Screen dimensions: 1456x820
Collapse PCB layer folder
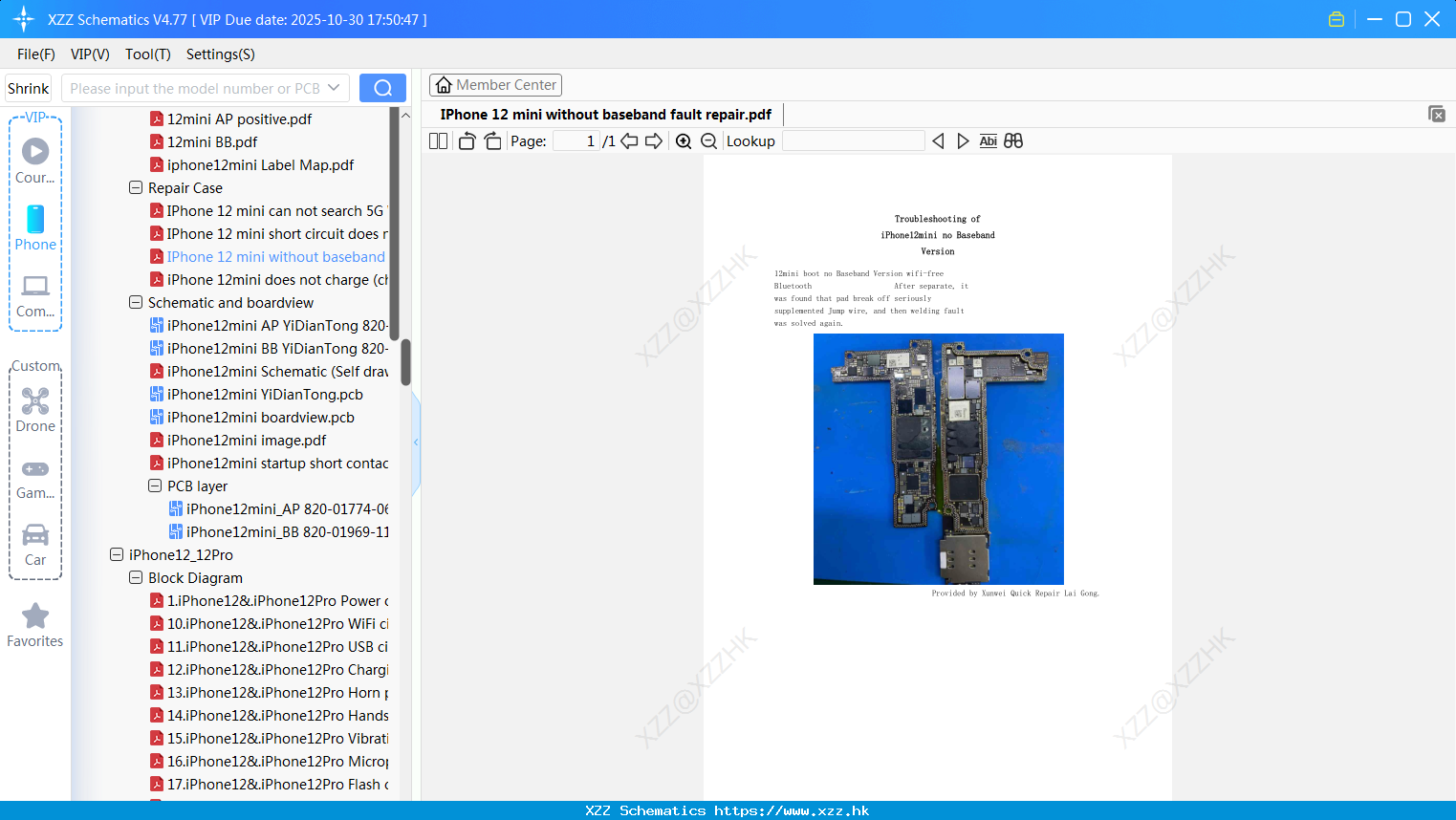point(155,486)
